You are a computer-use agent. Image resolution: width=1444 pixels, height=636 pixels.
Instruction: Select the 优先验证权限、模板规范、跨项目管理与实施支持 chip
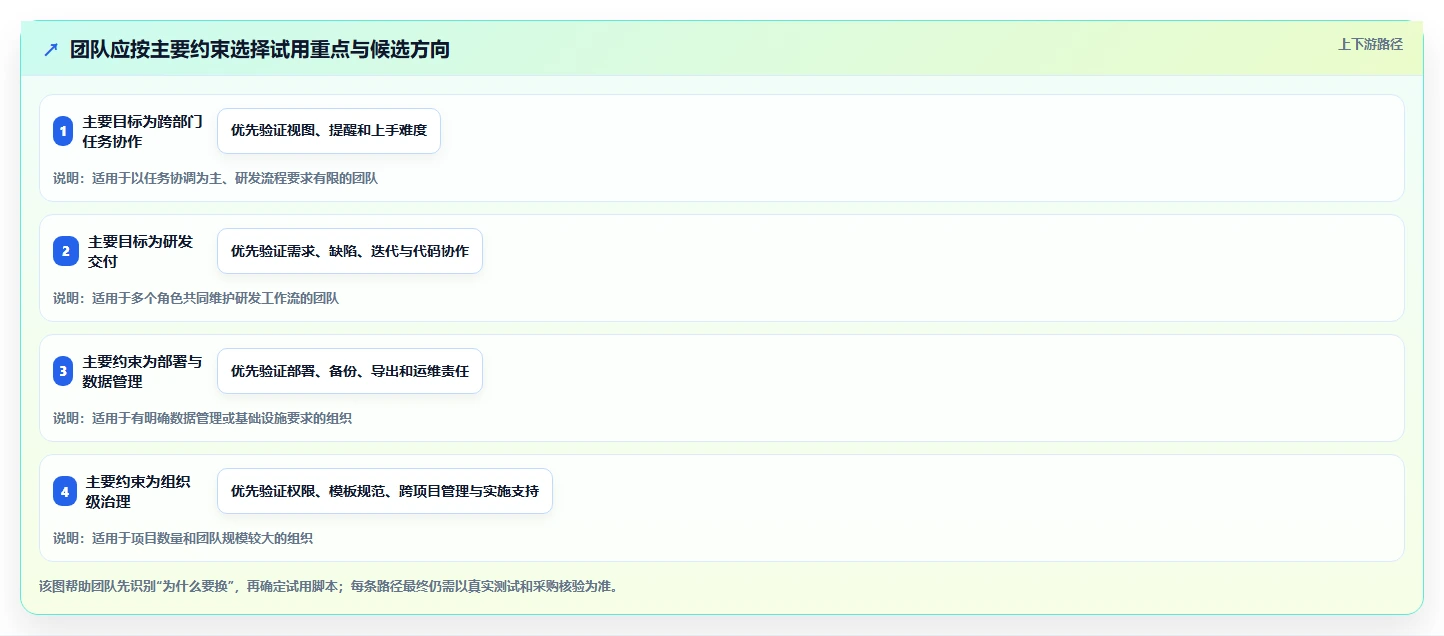pyautogui.click(x=385, y=491)
